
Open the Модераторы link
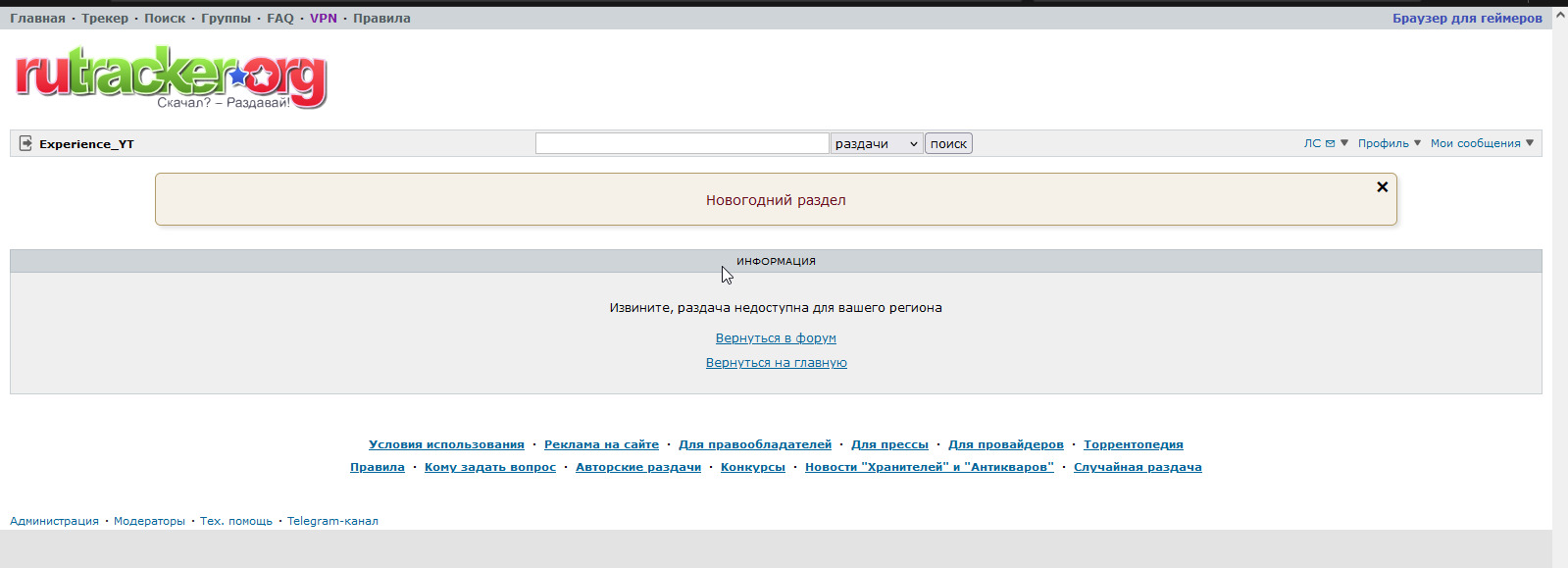coord(149,521)
